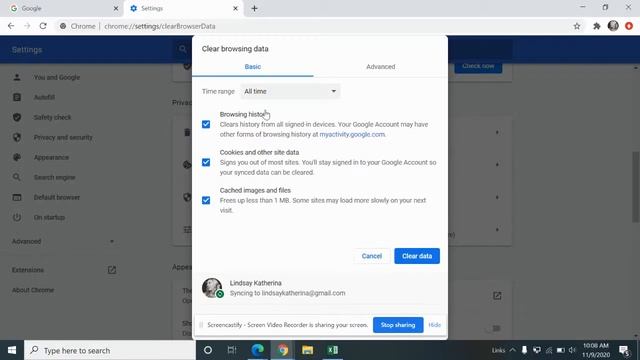Click the Check now button
The image size is (640, 360).
pyautogui.click(x=478, y=66)
